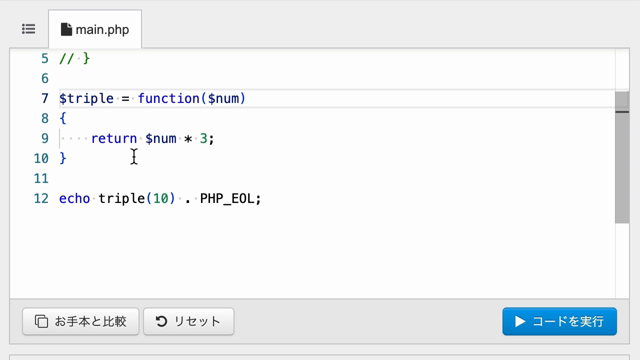This screenshot has height=360, width=640.
Task: Click '$num' variable on line 9
Action: 161,138
